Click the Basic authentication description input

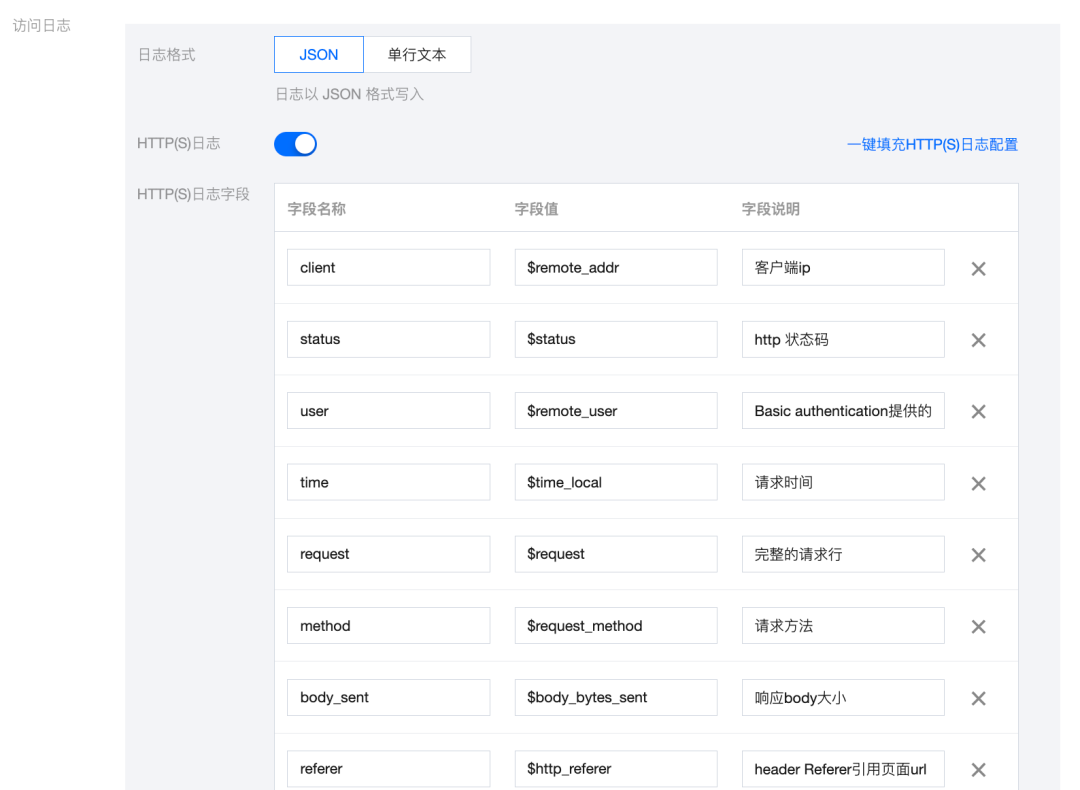(843, 410)
